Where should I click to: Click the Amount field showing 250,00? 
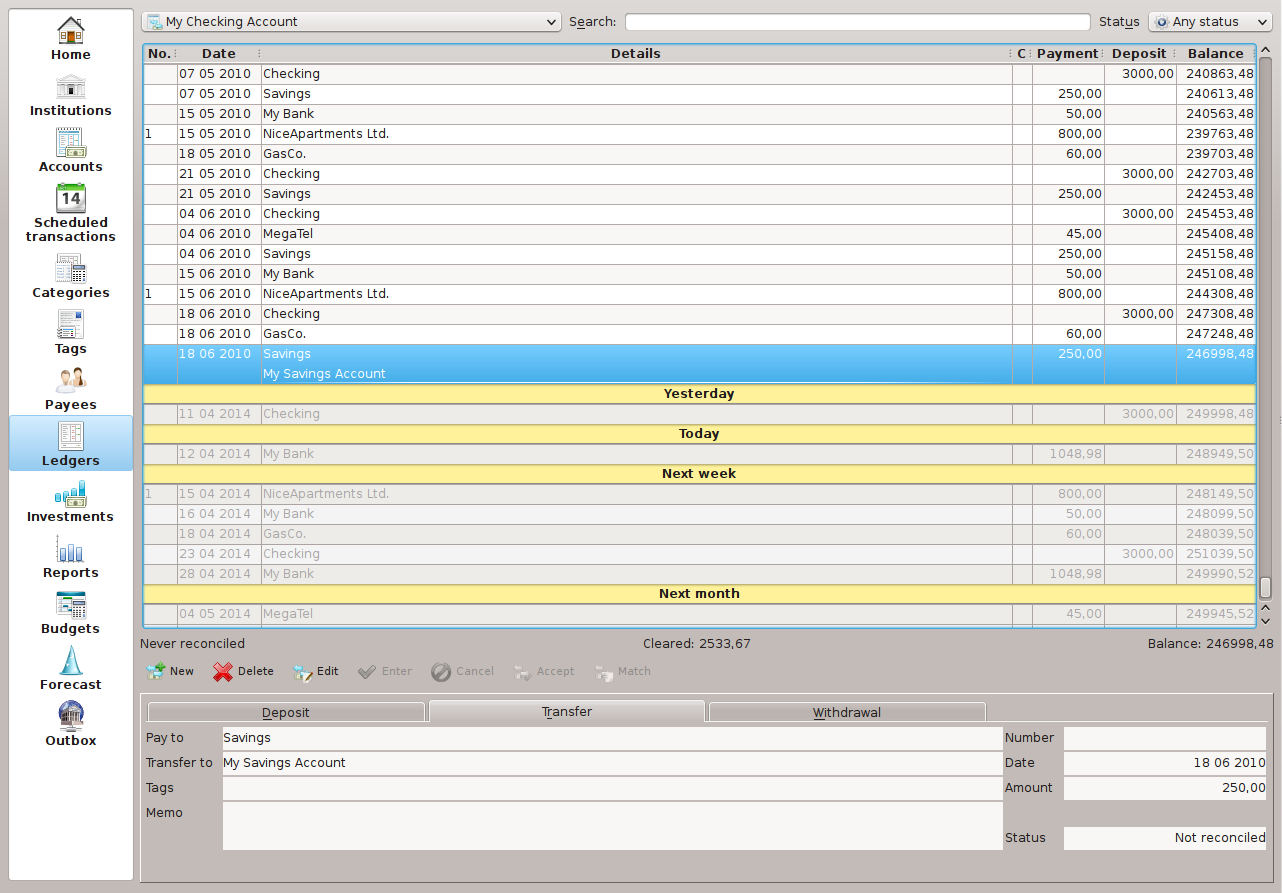pos(1165,788)
